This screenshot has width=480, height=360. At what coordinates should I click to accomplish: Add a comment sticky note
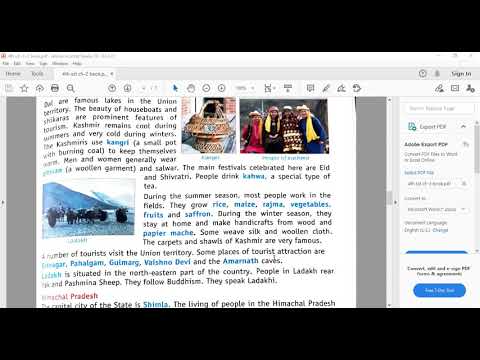tap(310, 88)
